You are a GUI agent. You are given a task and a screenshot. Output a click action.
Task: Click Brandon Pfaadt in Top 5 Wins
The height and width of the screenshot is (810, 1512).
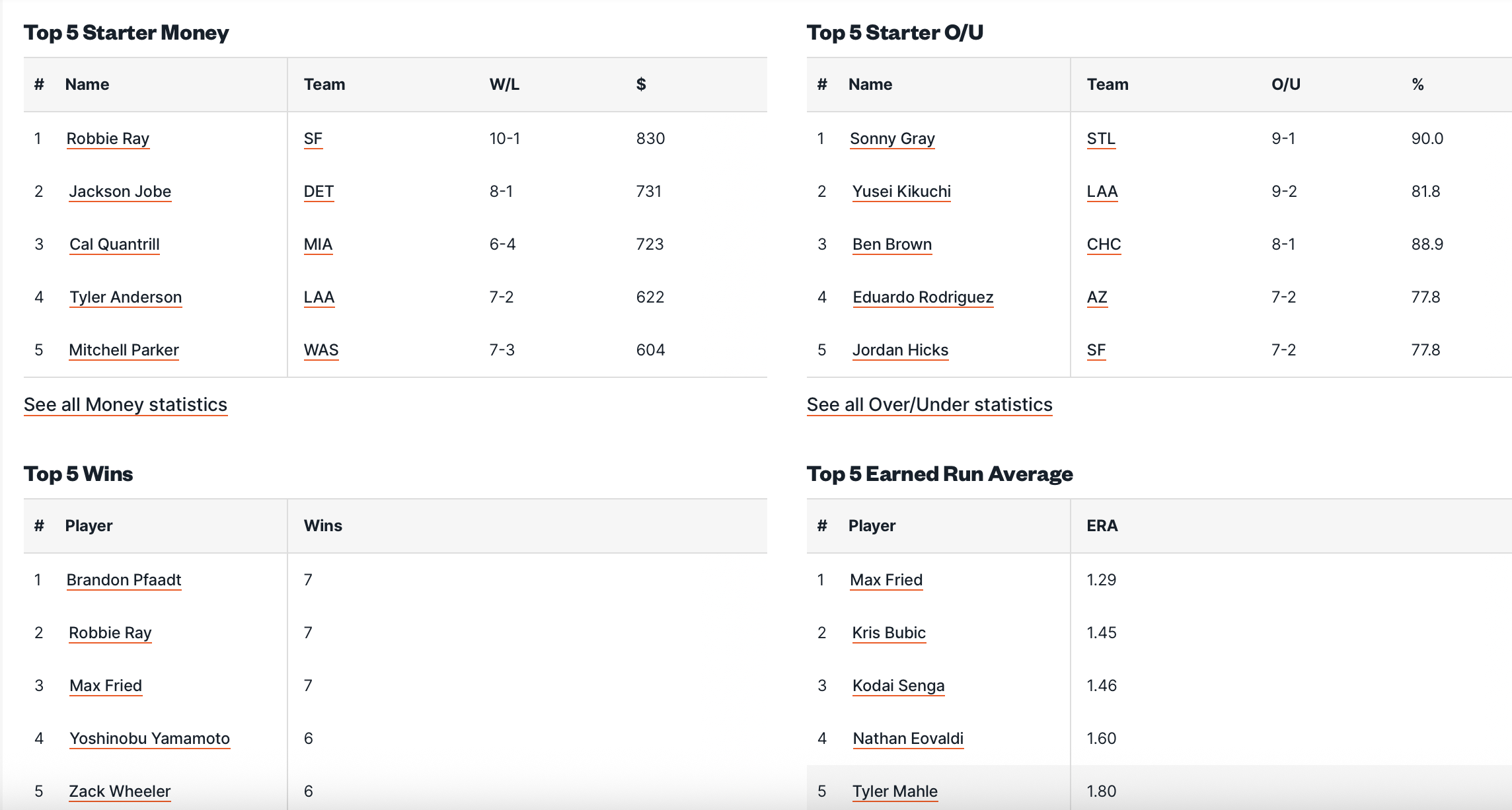pos(124,580)
